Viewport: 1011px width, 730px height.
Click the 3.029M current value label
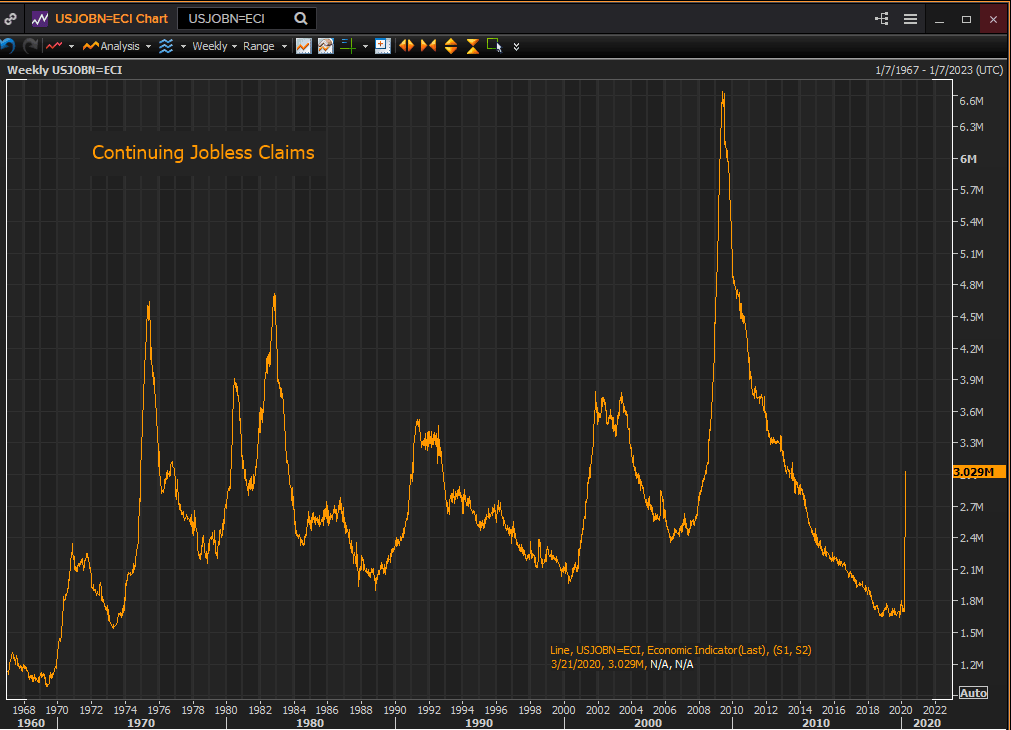pyautogui.click(x=979, y=472)
